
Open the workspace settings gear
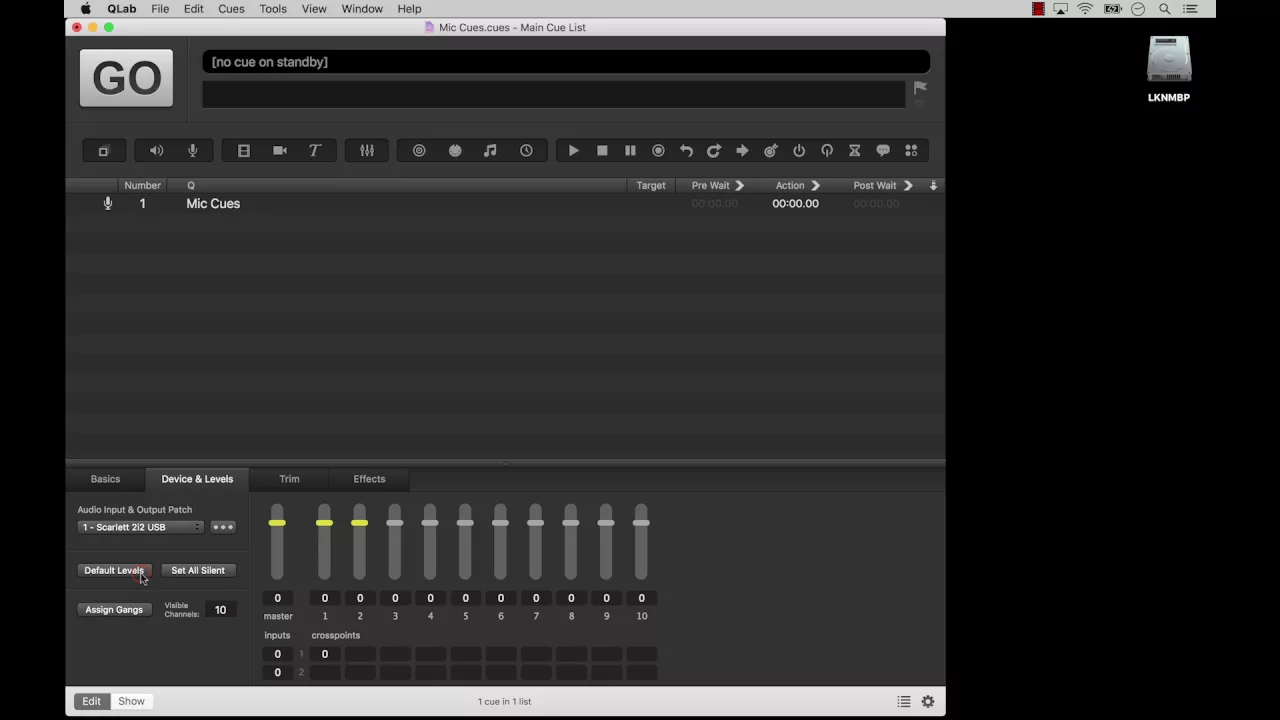928,702
